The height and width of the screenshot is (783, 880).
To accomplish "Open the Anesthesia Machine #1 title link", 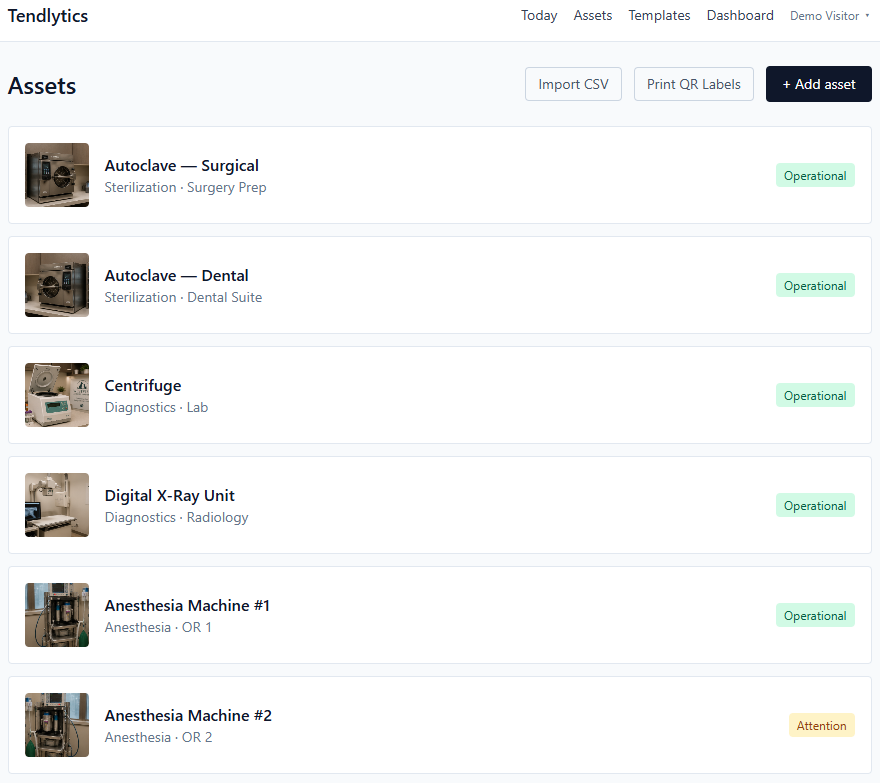I will coord(187,606).
